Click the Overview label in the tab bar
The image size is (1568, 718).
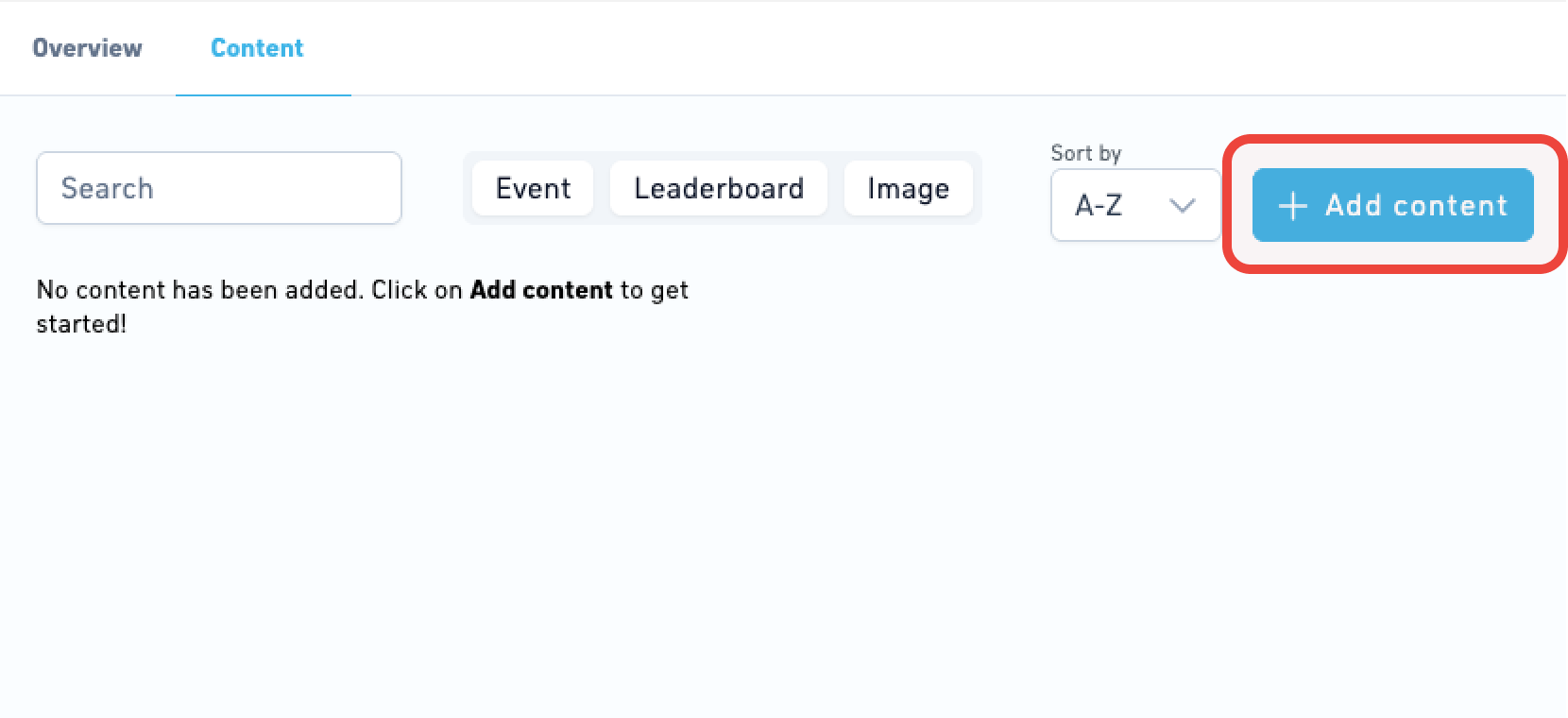tap(87, 48)
